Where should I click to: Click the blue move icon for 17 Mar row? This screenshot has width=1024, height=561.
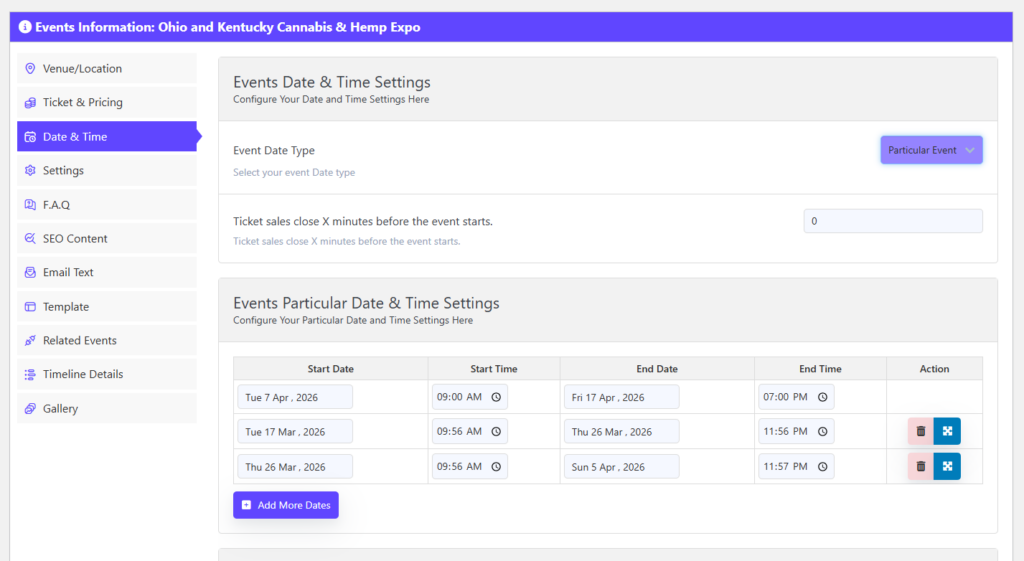pyautogui.click(x=947, y=431)
